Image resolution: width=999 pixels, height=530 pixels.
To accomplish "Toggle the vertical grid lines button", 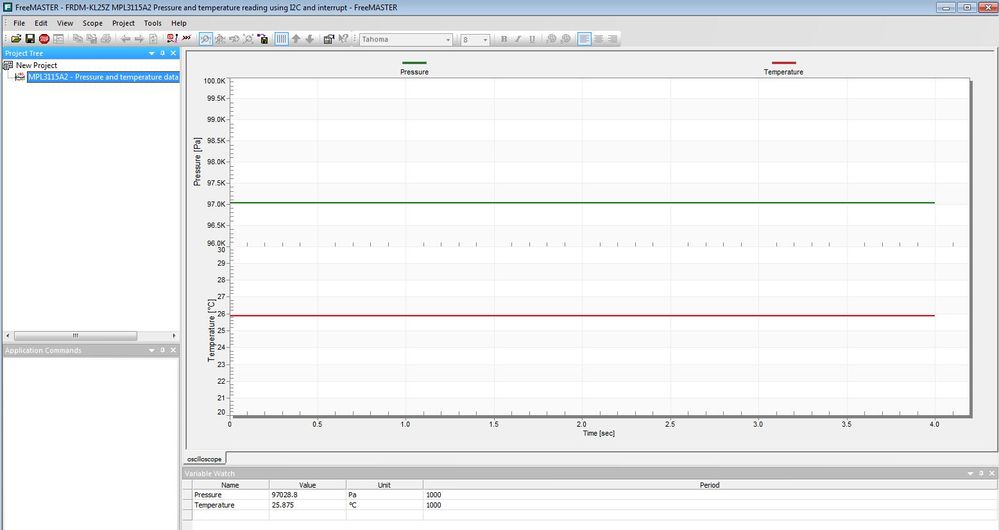I will [281, 39].
